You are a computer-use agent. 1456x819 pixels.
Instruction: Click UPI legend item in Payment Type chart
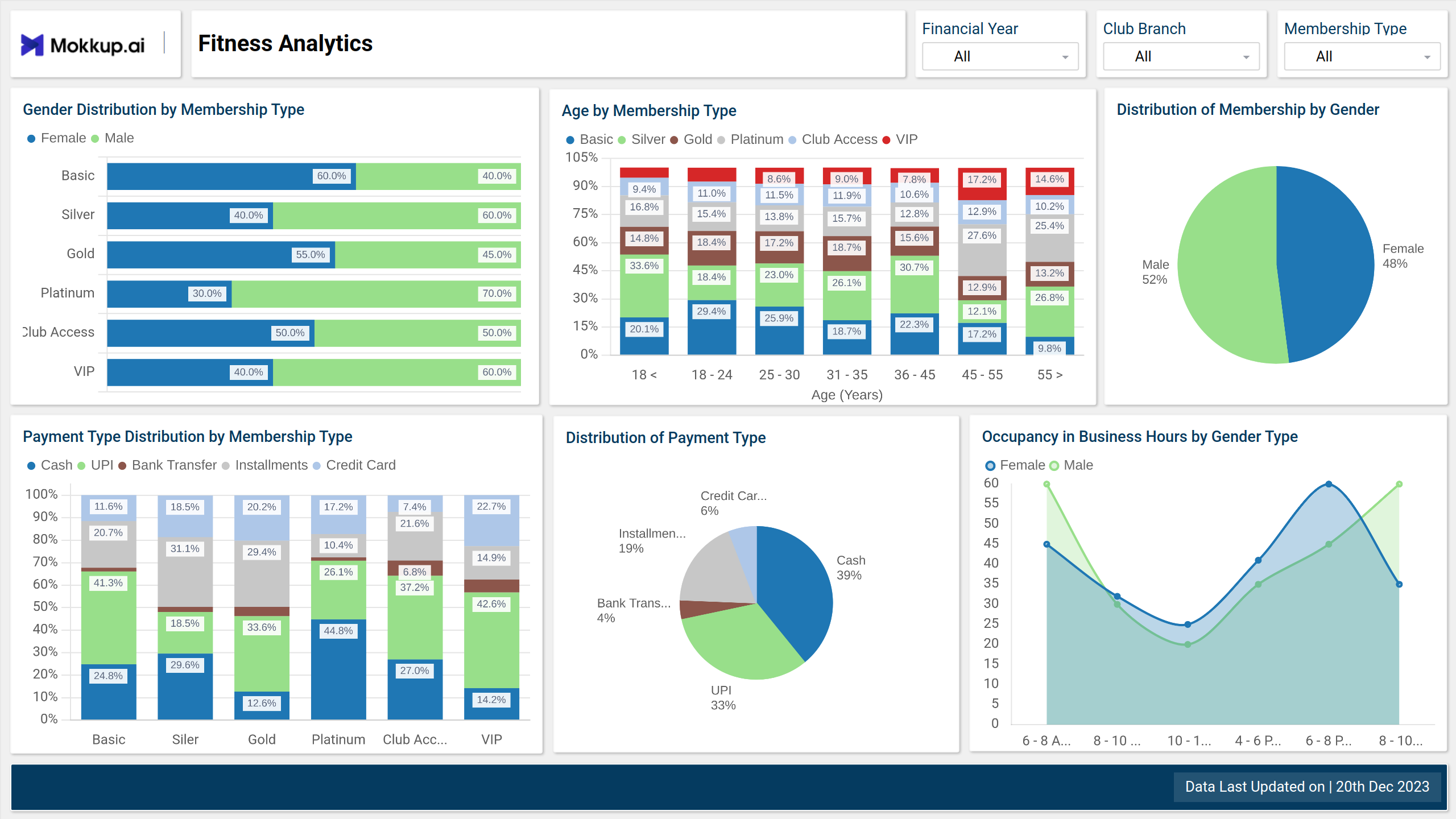96,465
